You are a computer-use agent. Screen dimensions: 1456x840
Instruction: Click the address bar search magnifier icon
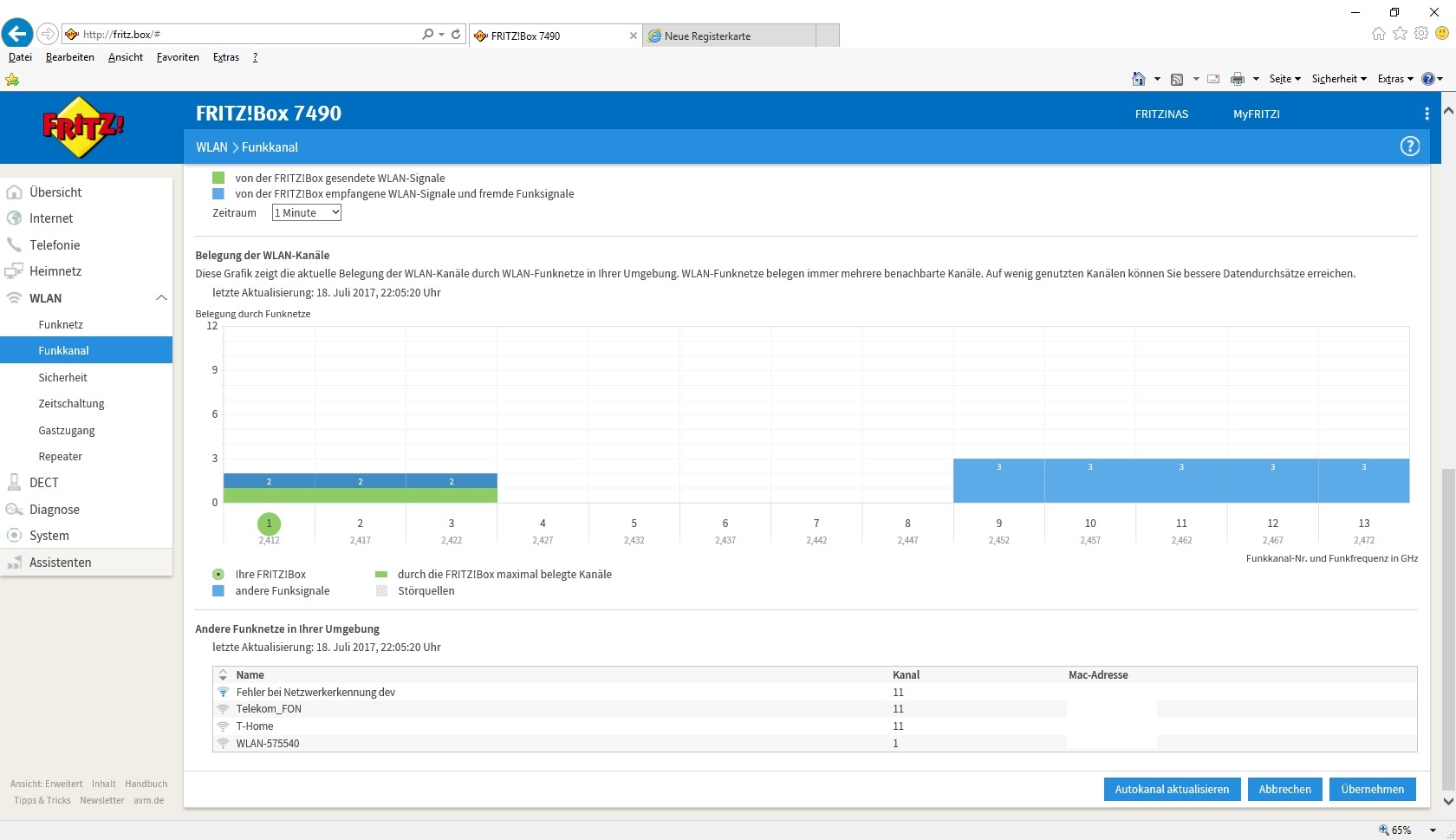click(427, 34)
